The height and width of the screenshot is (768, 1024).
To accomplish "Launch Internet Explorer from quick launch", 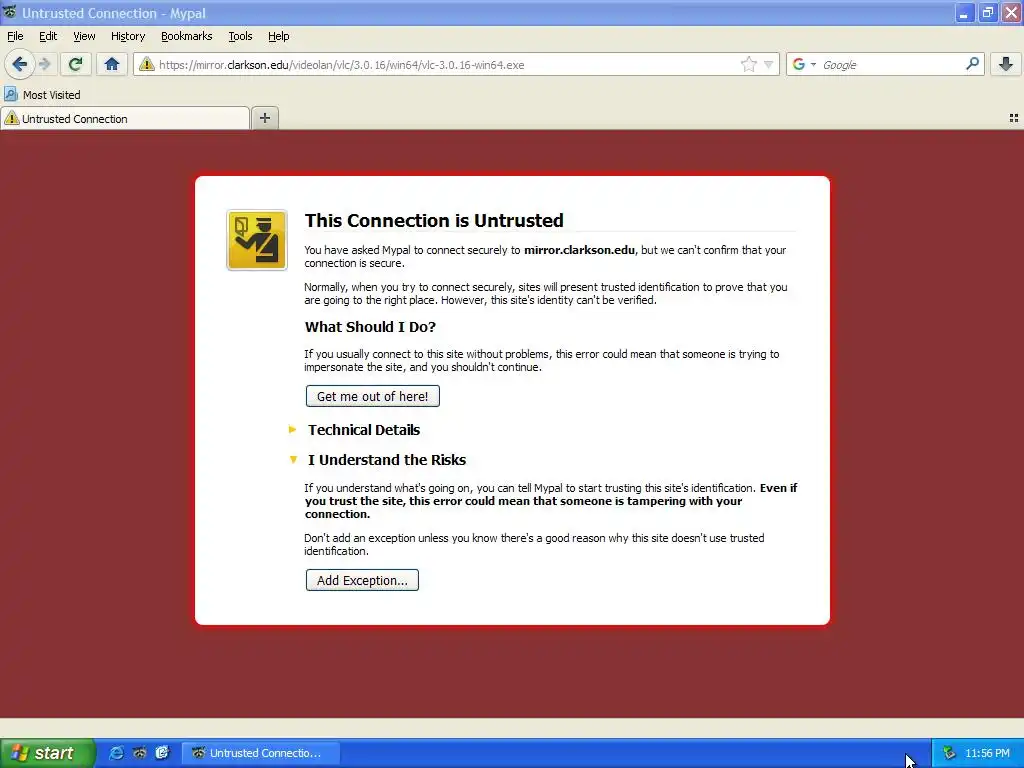I will 116,753.
